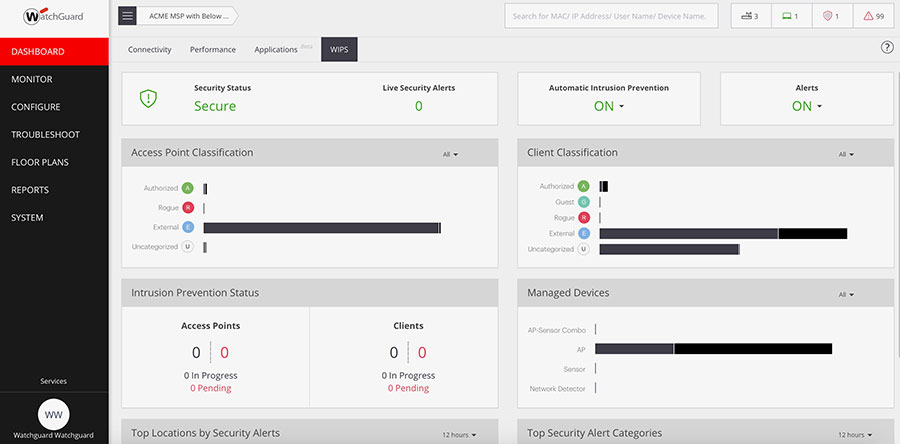The width and height of the screenshot is (900, 444).
Task: Expand Access Point Classification All filter
Action: pos(450,154)
